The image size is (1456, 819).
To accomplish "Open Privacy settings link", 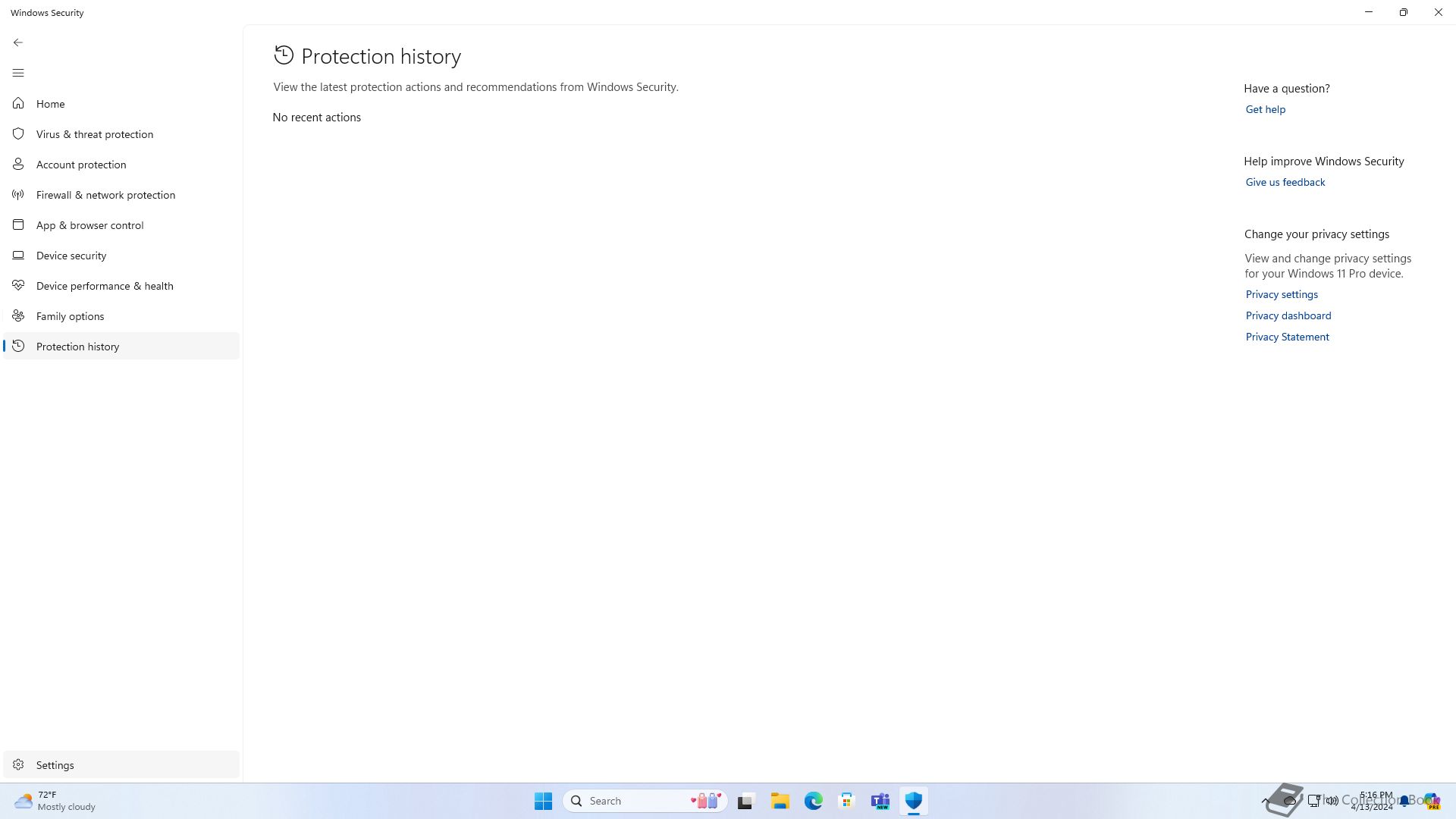I will [x=1281, y=294].
